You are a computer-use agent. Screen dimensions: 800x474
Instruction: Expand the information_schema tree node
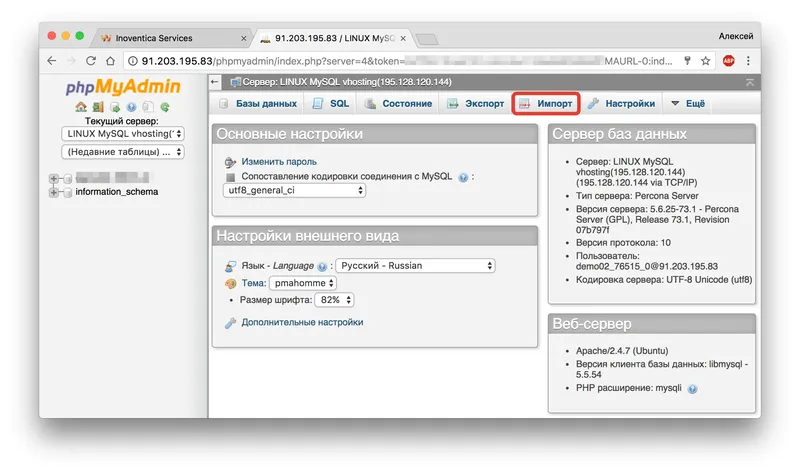tap(54, 192)
